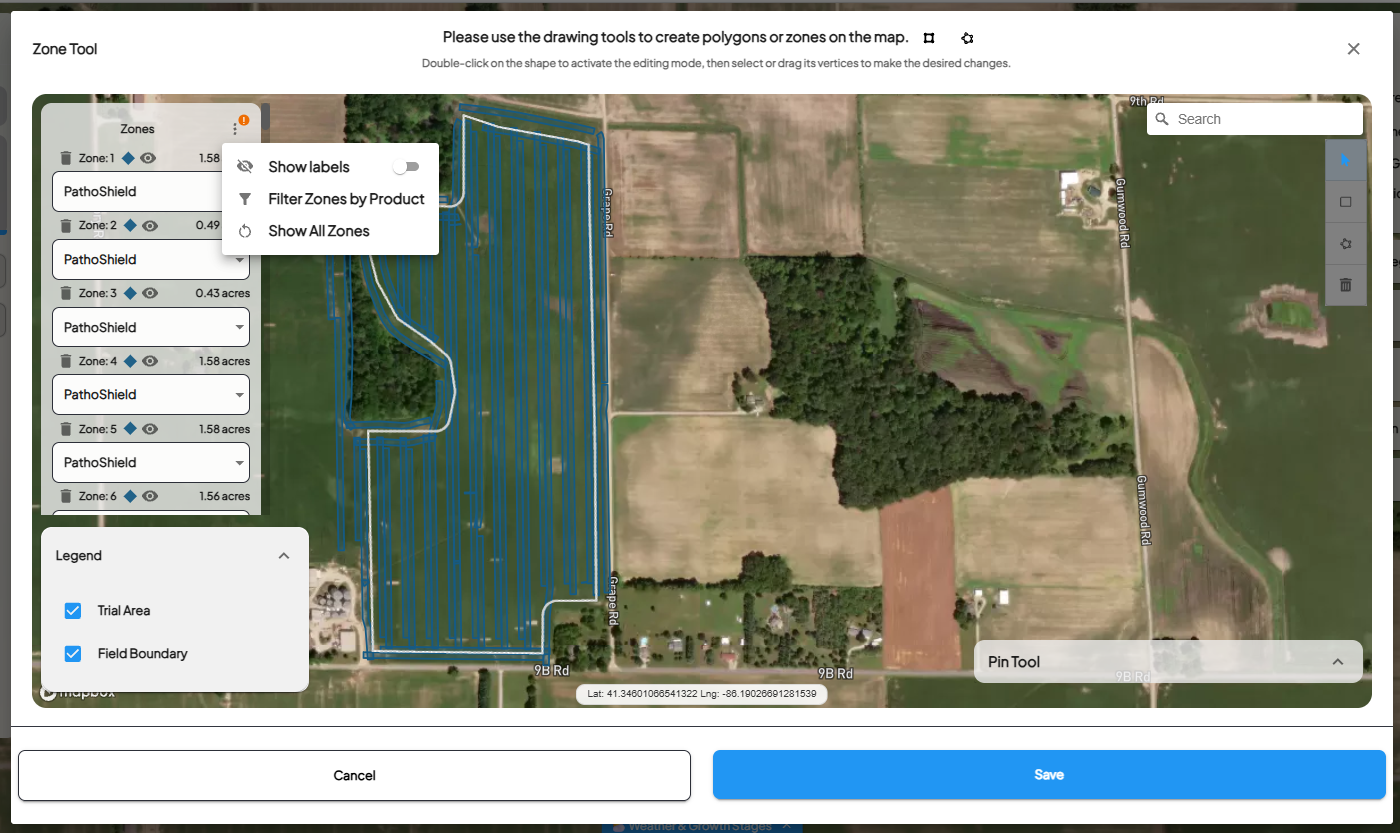The width and height of the screenshot is (1400, 833).
Task: Click the Cancel button
Action: [x=354, y=775]
